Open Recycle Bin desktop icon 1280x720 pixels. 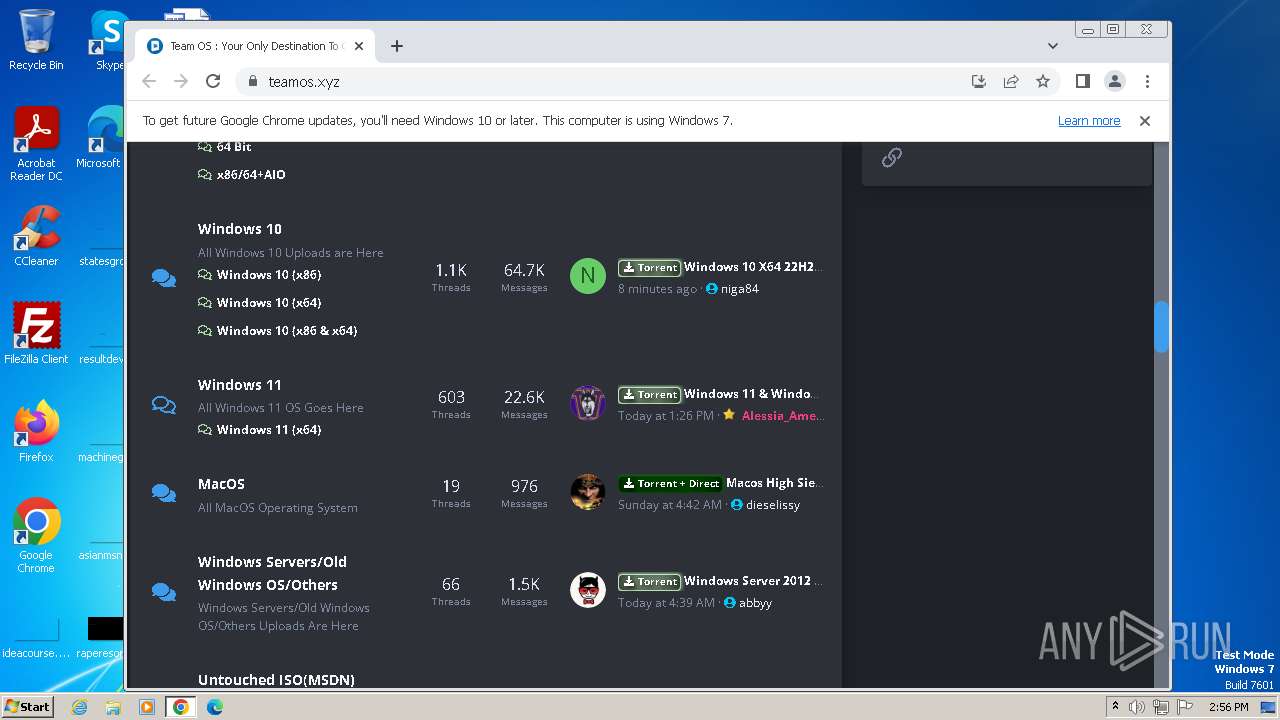click(x=36, y=39)
